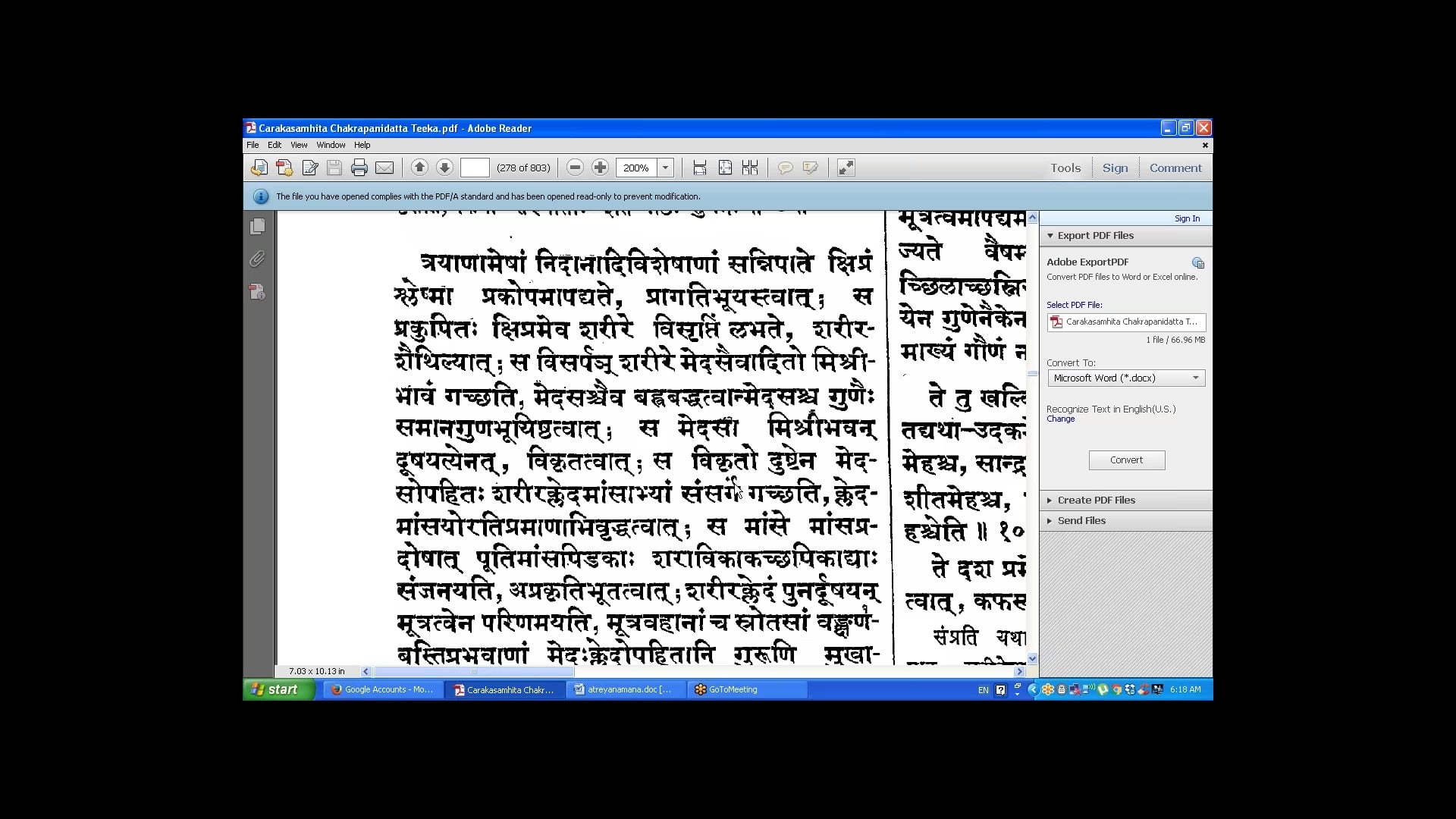Go to previous page arrow
Screen dimensions: 1456x819
pyautogui.click(x=419, y=168)
